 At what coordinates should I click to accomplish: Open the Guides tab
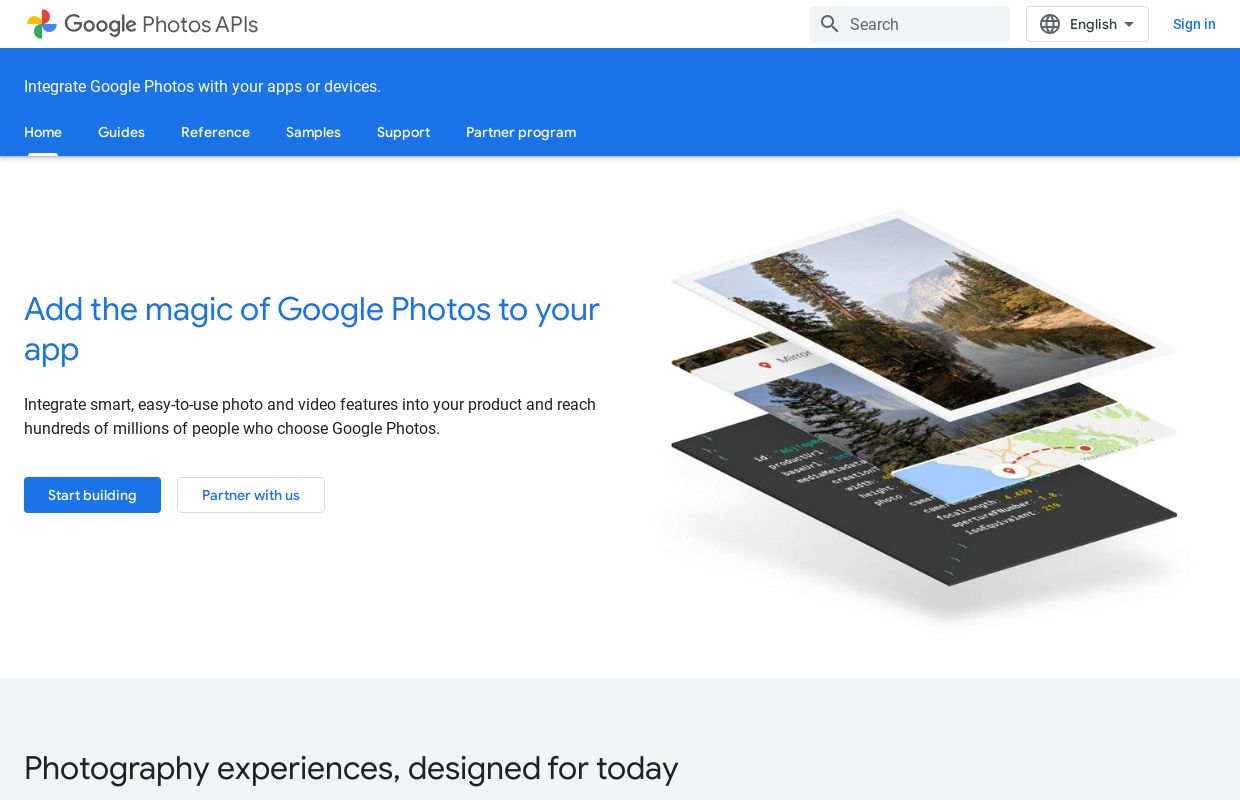(121, 132)
